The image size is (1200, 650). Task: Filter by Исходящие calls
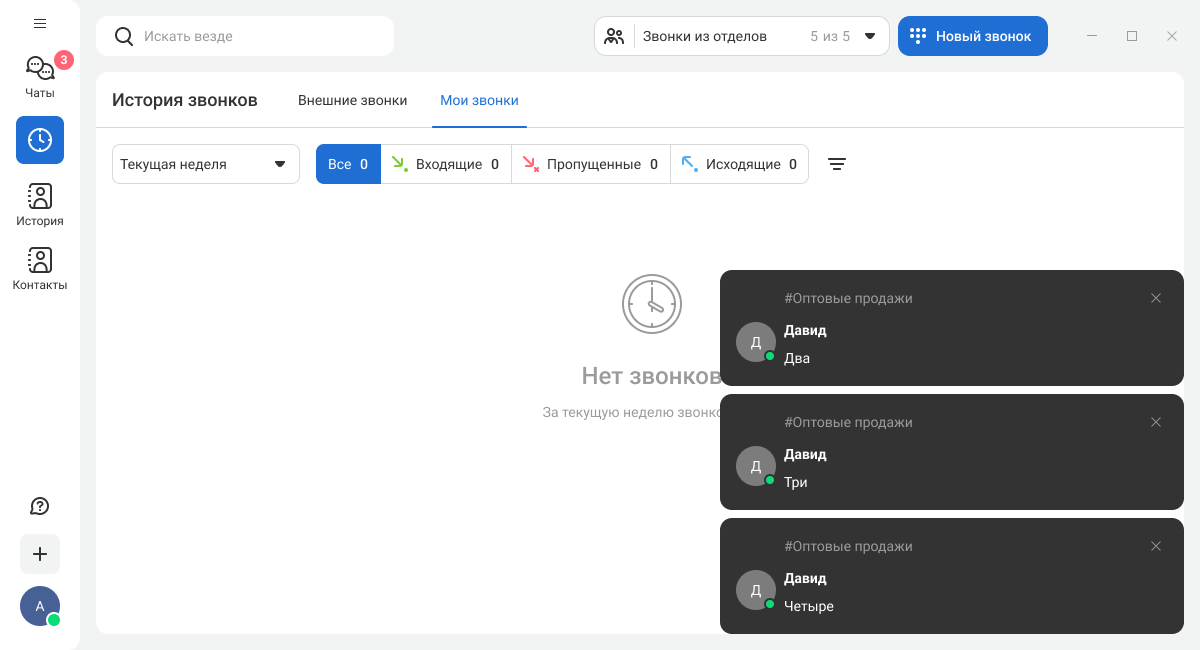click(x=739, y=164)
